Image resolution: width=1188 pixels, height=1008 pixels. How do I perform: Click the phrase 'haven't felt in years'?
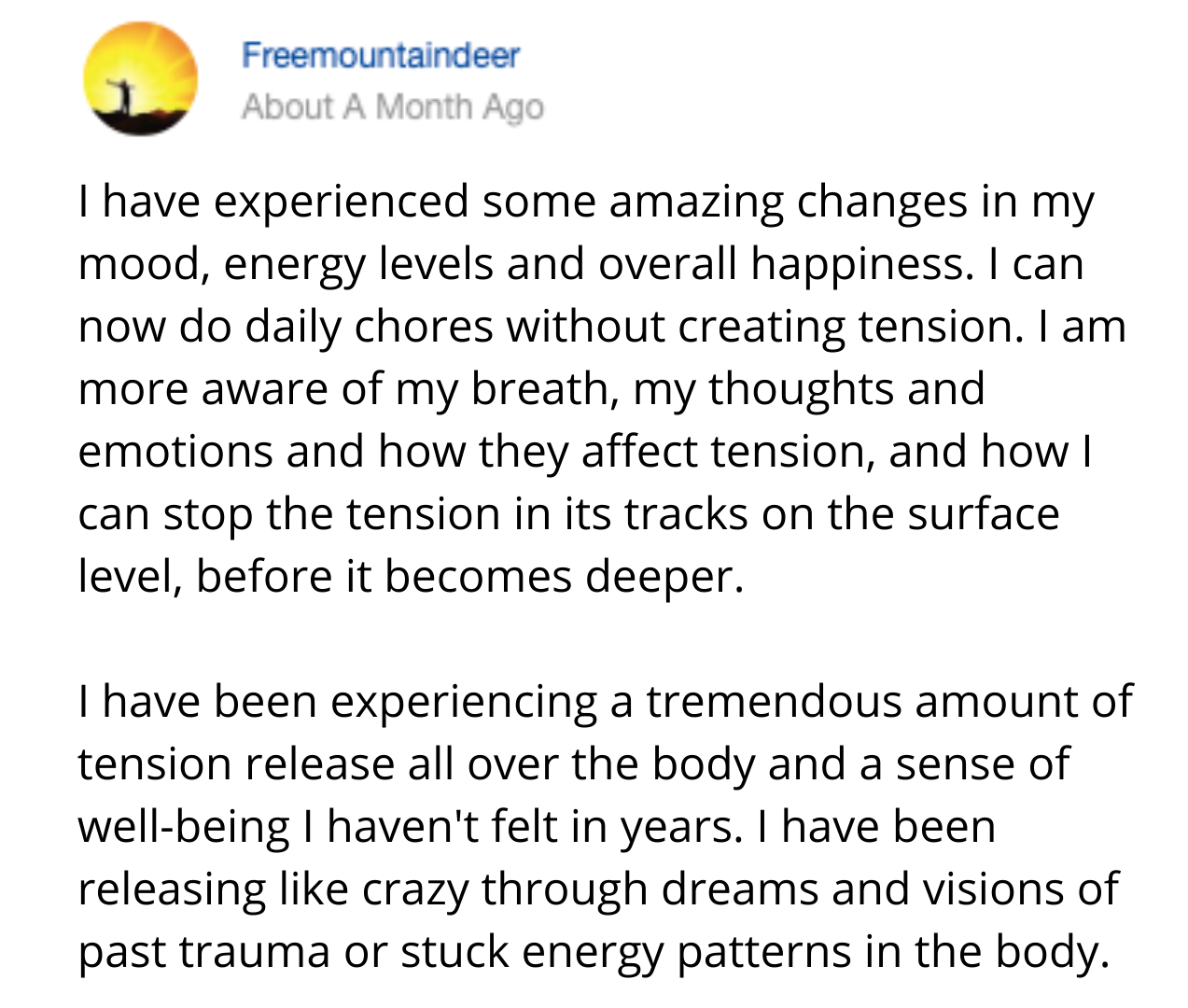click(535, 826)
